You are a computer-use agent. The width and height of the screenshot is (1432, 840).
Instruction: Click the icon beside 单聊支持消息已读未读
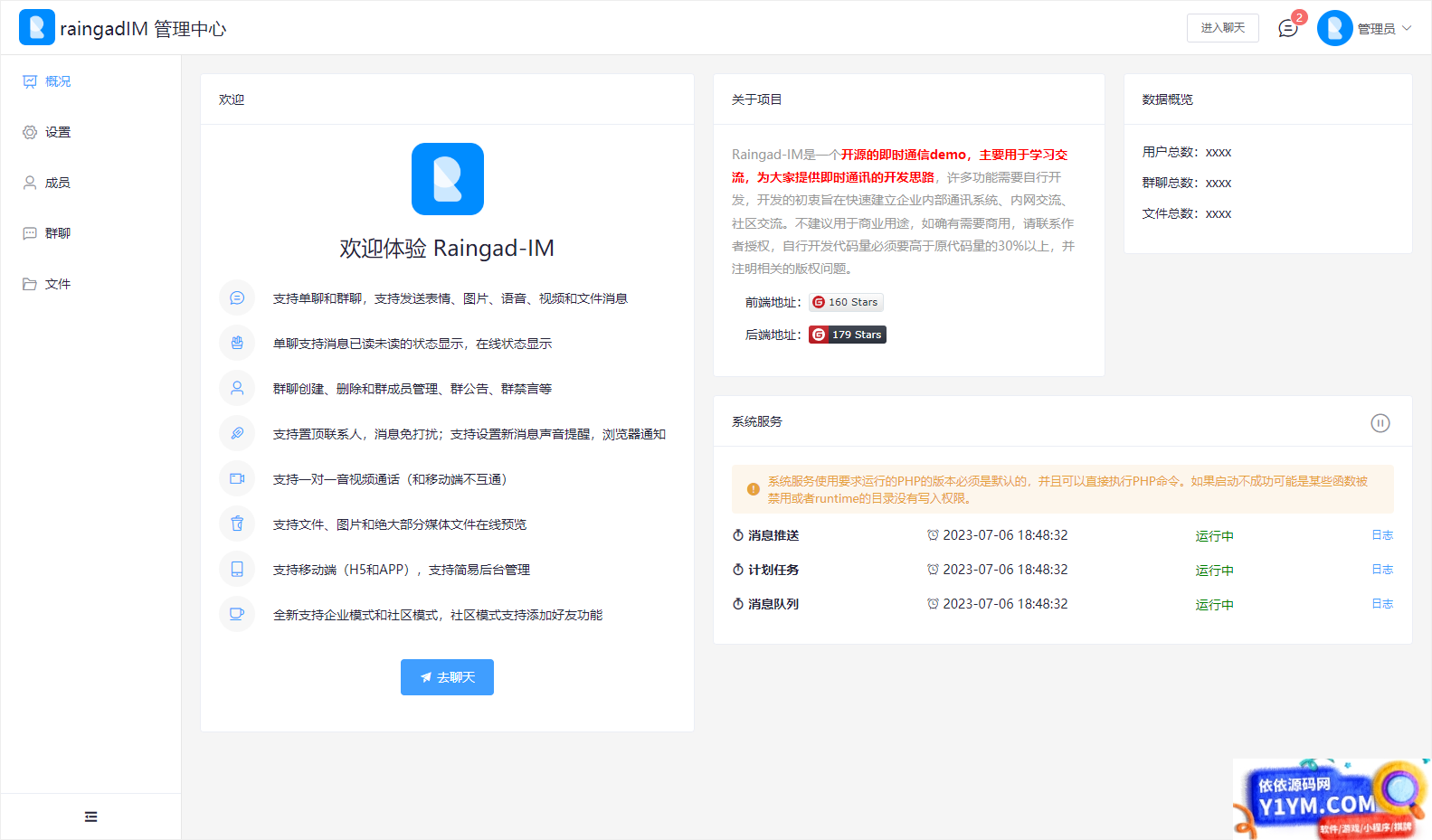point(237,344)
